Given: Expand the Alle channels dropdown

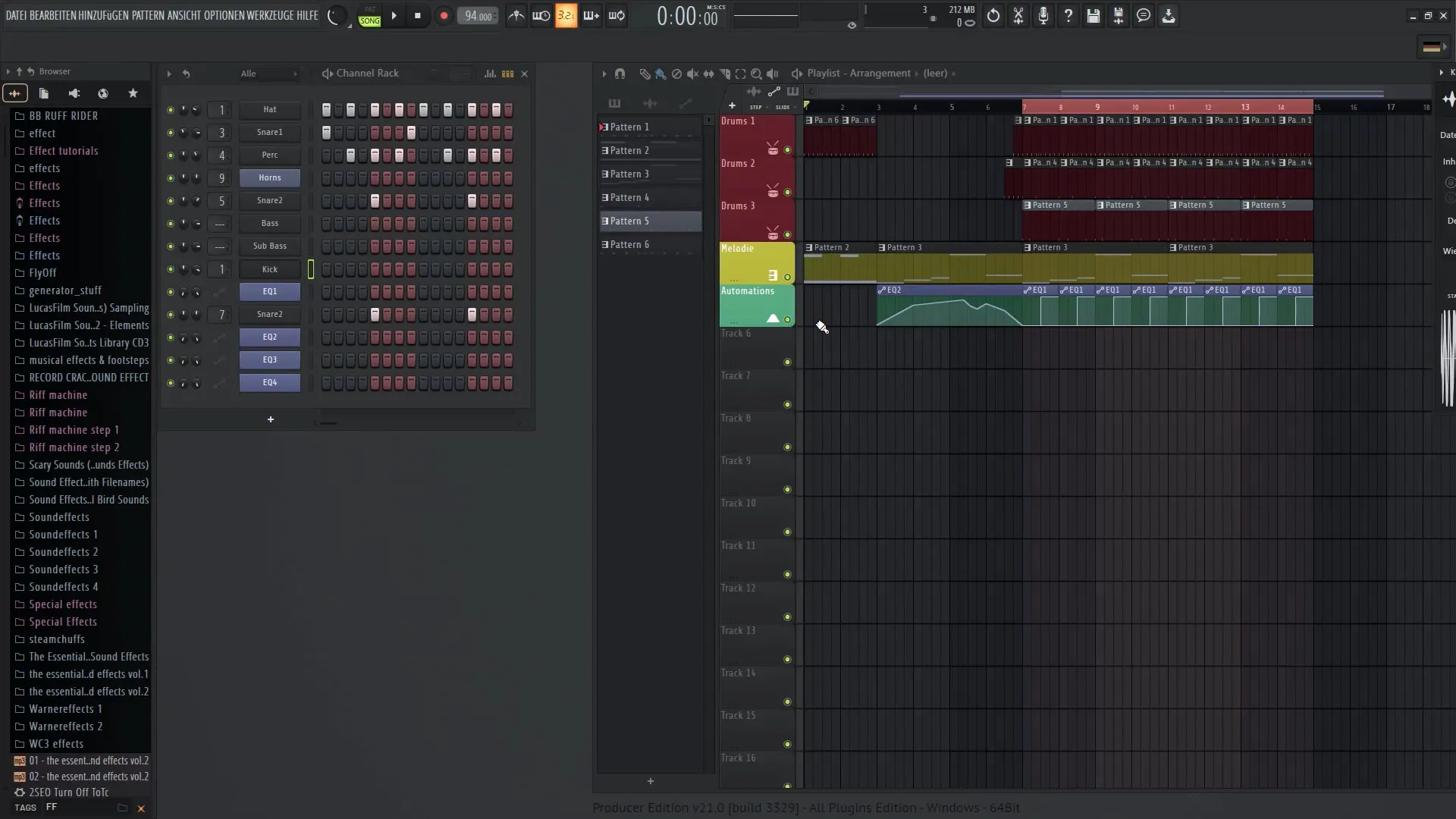Looking at the screenshot, I should click(x=296, y=73).
